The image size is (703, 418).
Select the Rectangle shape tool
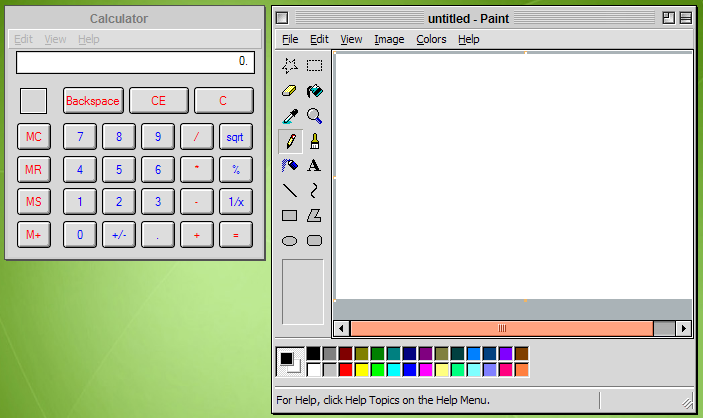[290, 216]
